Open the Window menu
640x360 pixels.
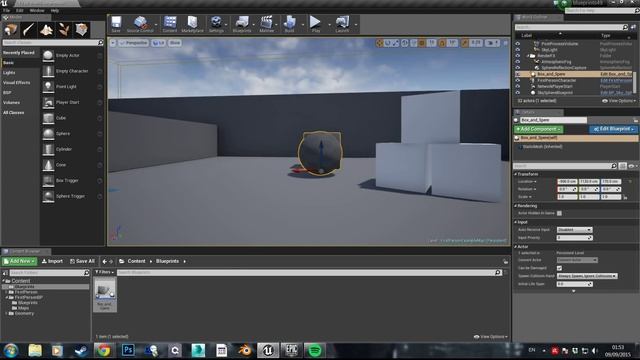pos(37,10)
